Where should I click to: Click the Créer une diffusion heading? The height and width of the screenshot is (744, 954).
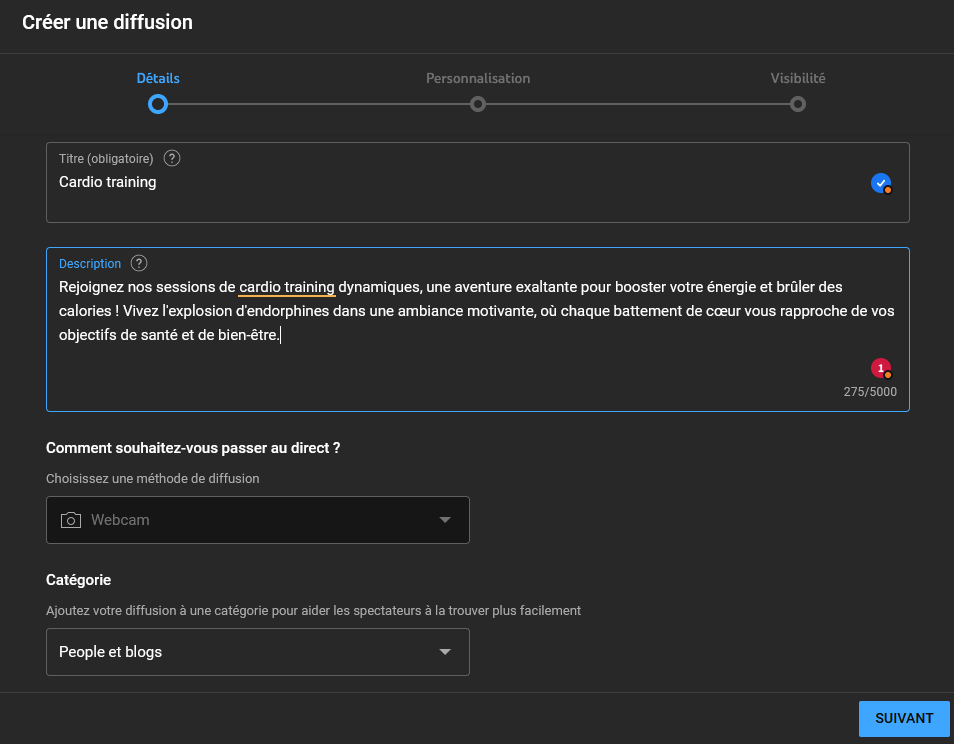(108, 23)
